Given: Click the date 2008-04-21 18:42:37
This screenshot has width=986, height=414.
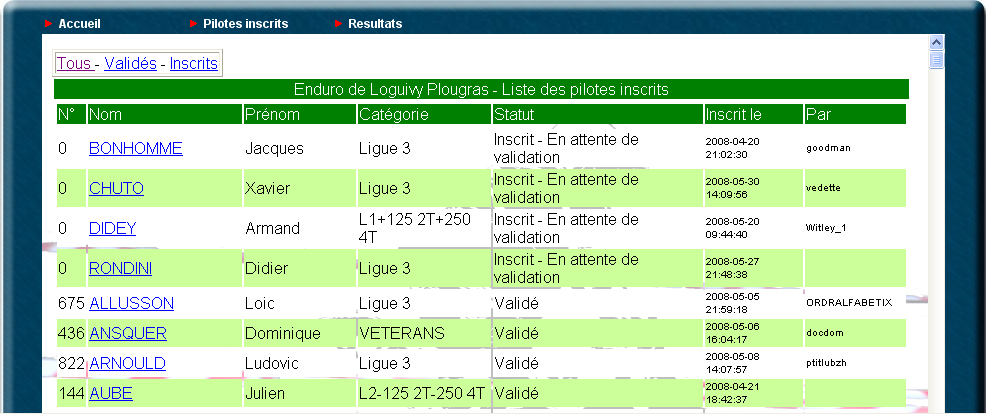Looking at the screenshot, I should [733, 394].
